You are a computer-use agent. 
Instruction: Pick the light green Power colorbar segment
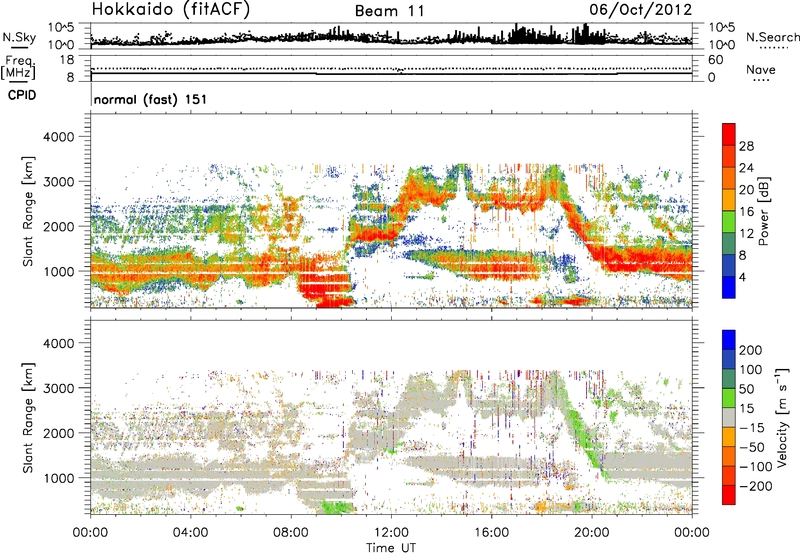[x=729, y=222]
